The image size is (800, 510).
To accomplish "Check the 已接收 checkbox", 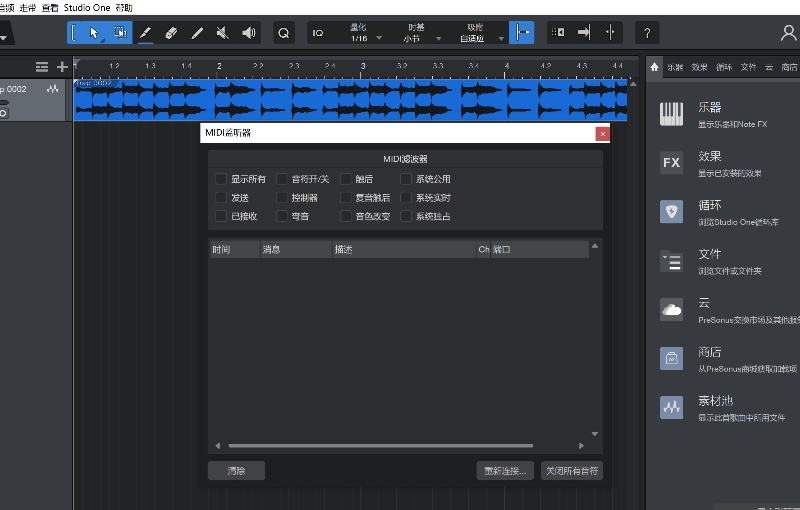I will pyautogui.click(x=221, y=216).
